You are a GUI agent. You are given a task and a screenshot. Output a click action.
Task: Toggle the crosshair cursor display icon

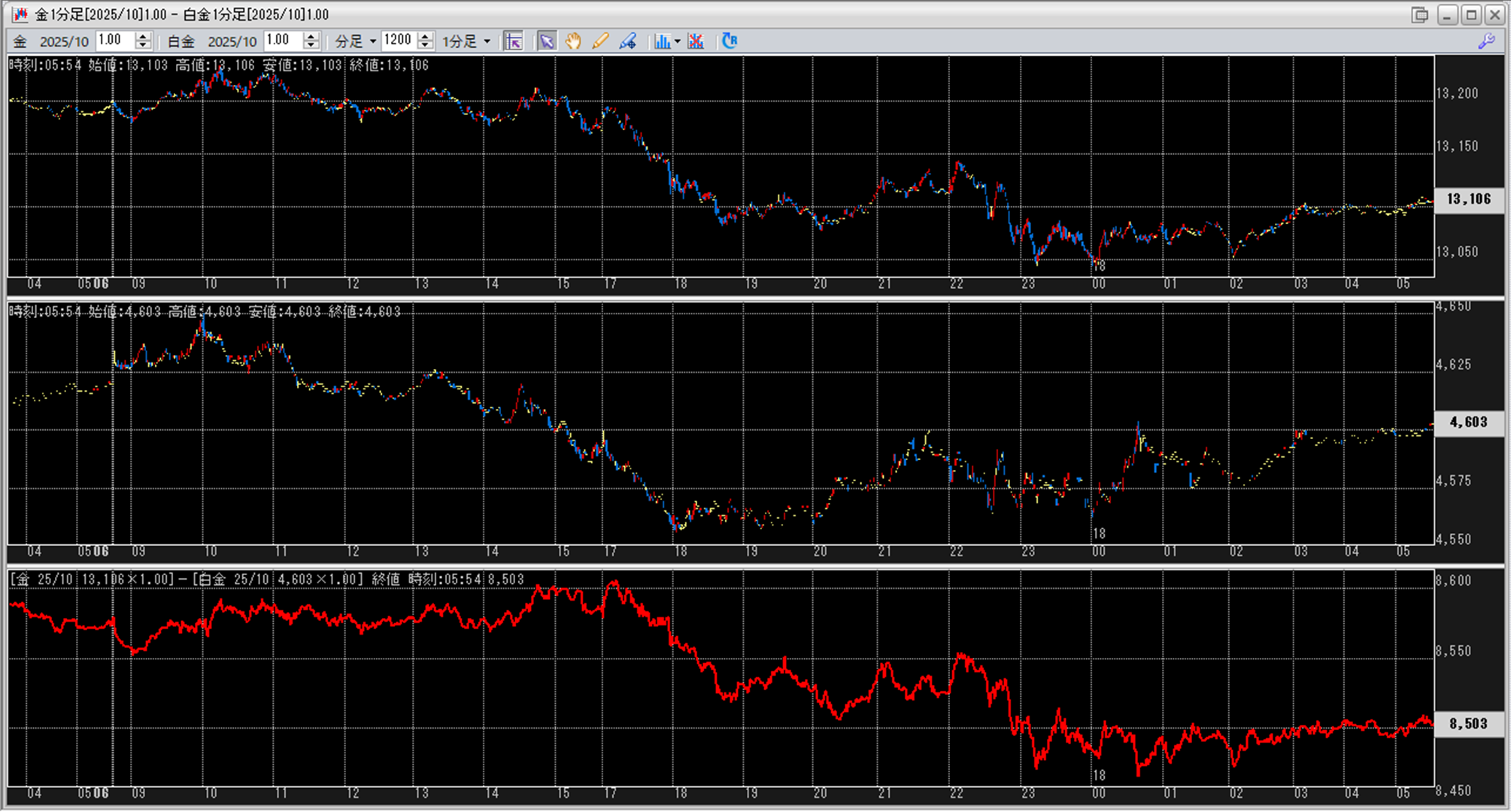514,41
